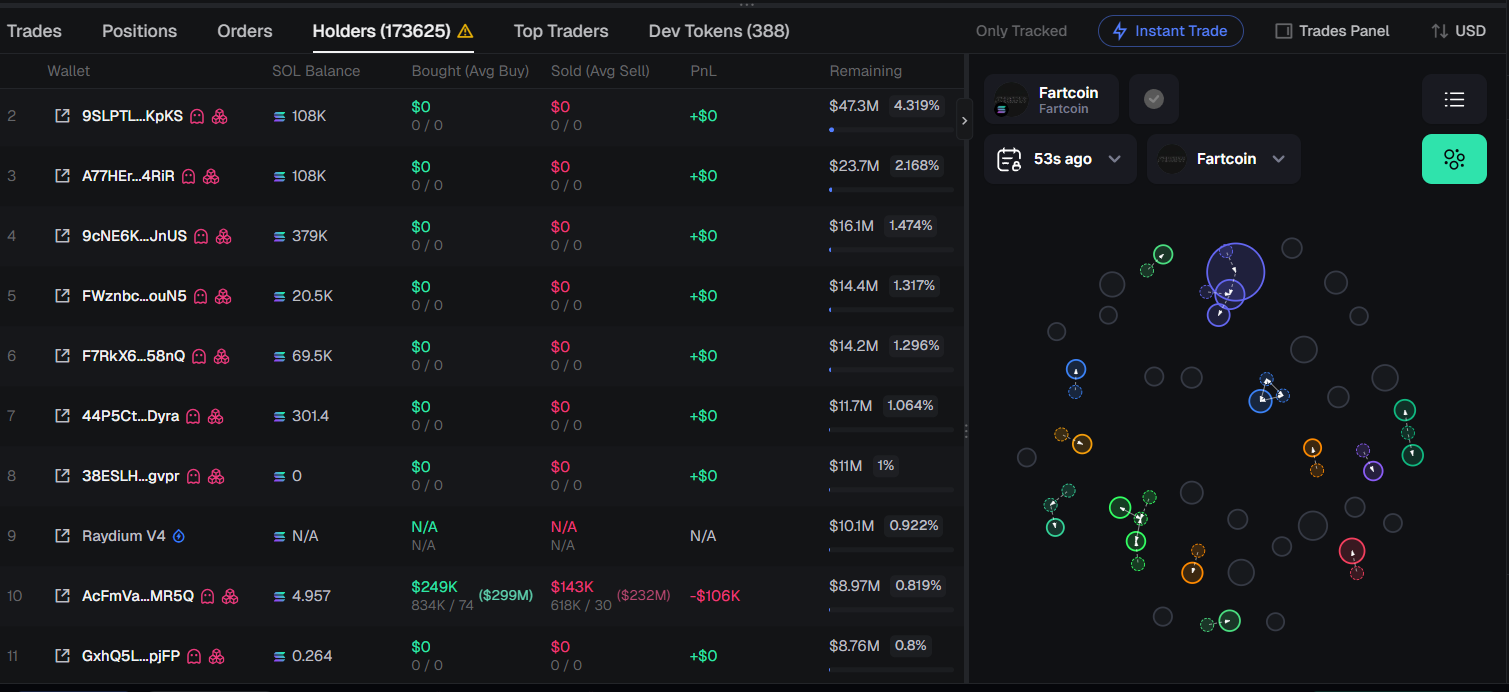Screen dimensions: 1509x692
Task: Expand the 53s ago snapshot dropdown
Action: pyautogui.click(x=1060, y=159)
